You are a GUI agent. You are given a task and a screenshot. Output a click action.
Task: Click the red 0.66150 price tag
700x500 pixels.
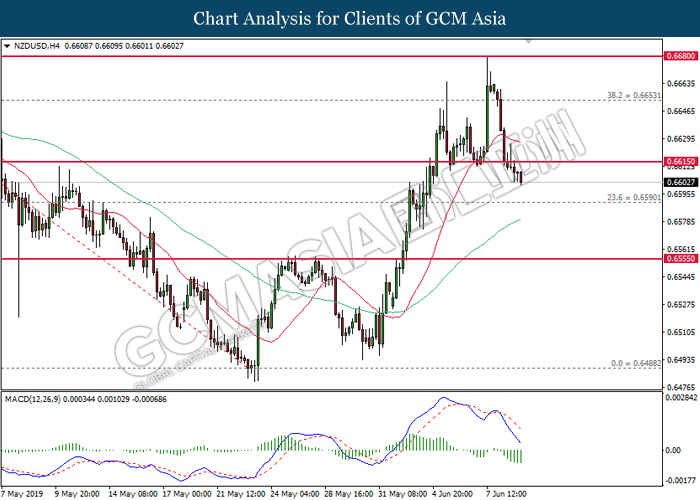coord(681,162)
